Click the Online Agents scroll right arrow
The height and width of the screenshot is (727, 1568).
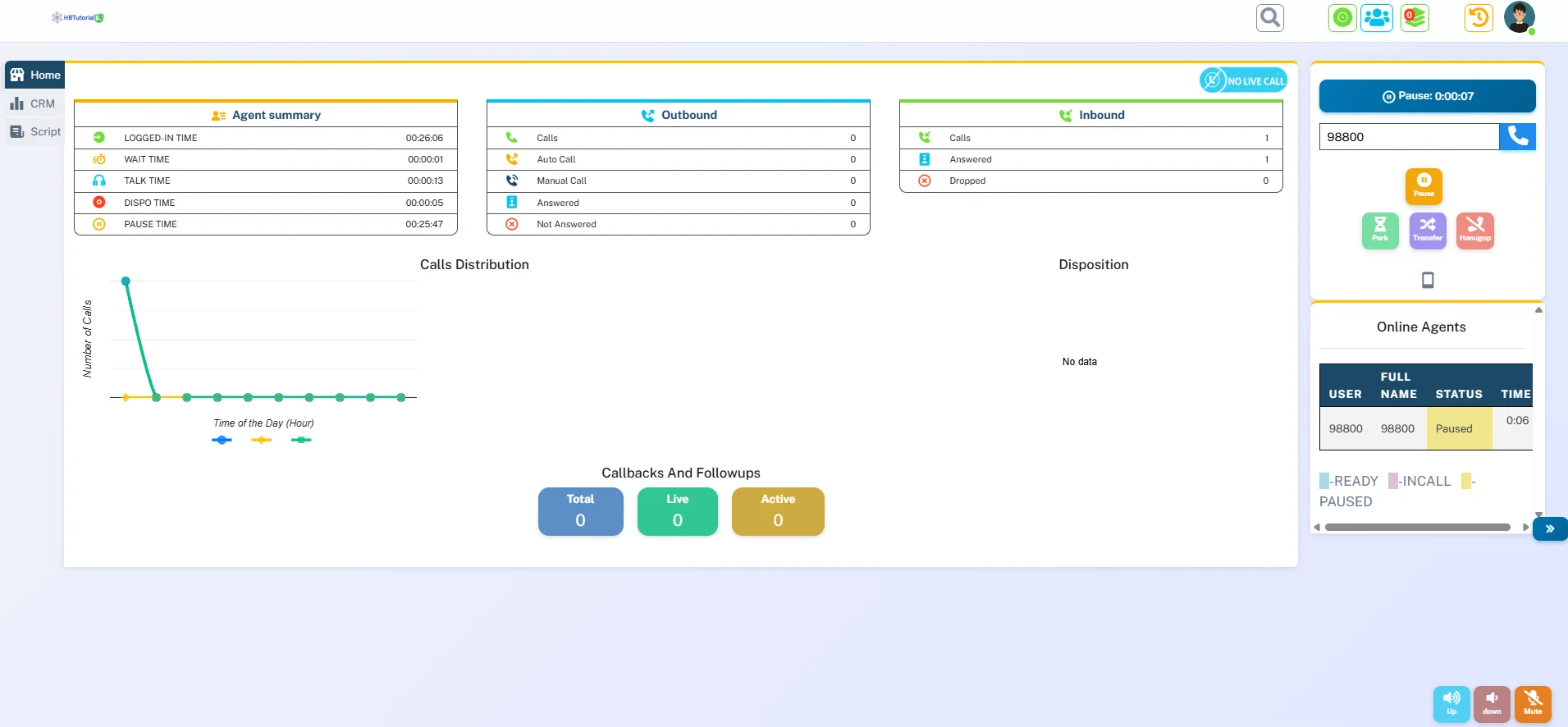click(x=1525, y=527)
